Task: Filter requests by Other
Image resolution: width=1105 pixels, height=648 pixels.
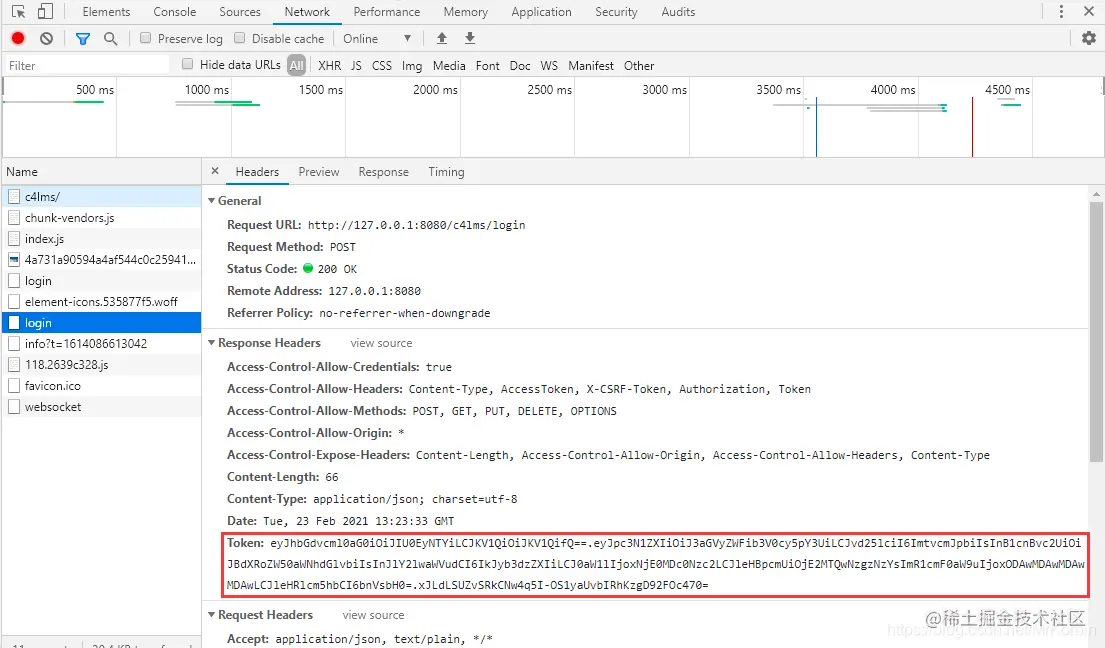Action: tap(638, 66)
